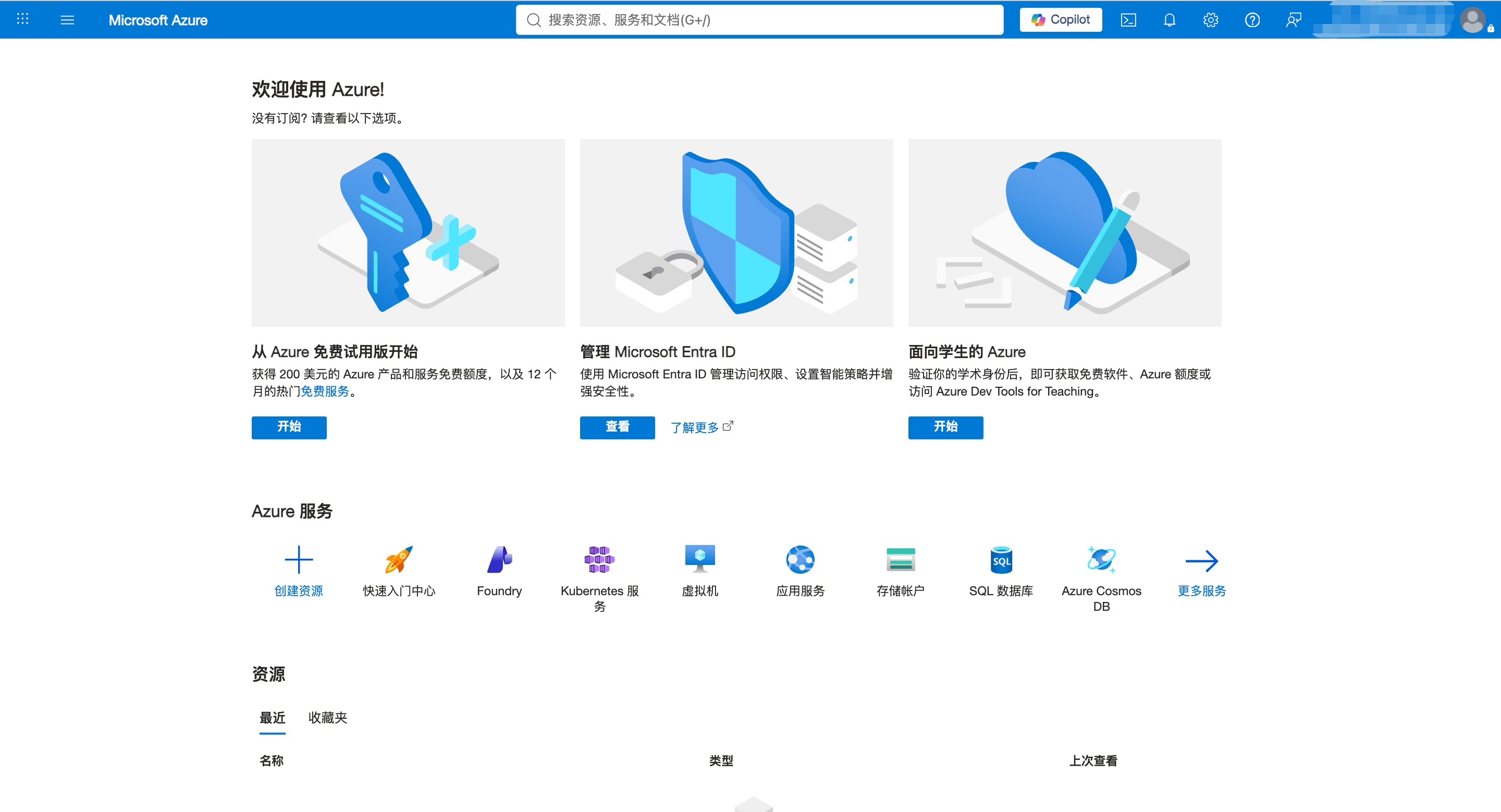The image size is (1501, 812).
Task: Open the 免费服务 link
Action: pos(325,391)
